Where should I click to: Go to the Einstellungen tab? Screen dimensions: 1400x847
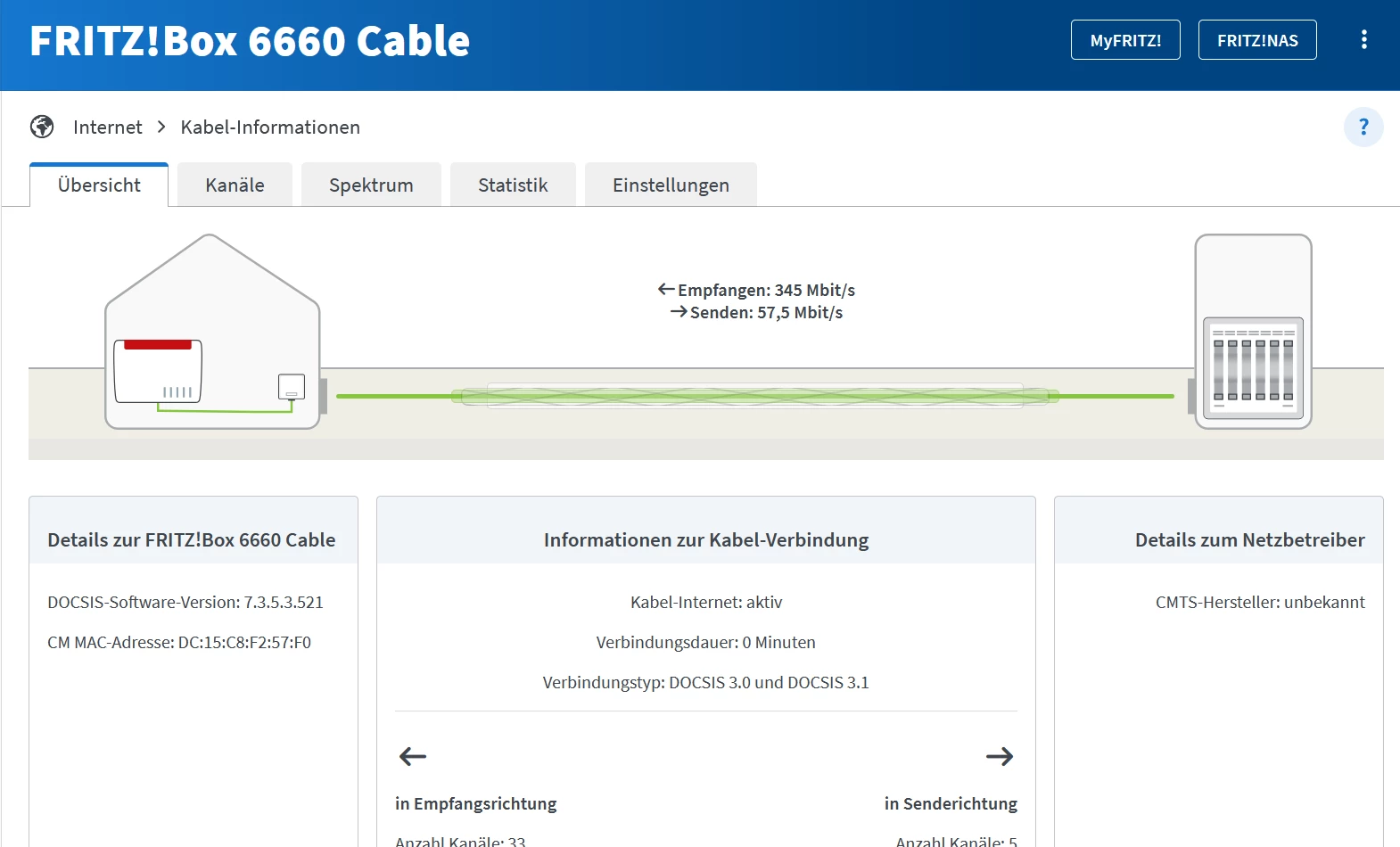tap(671, 185)
